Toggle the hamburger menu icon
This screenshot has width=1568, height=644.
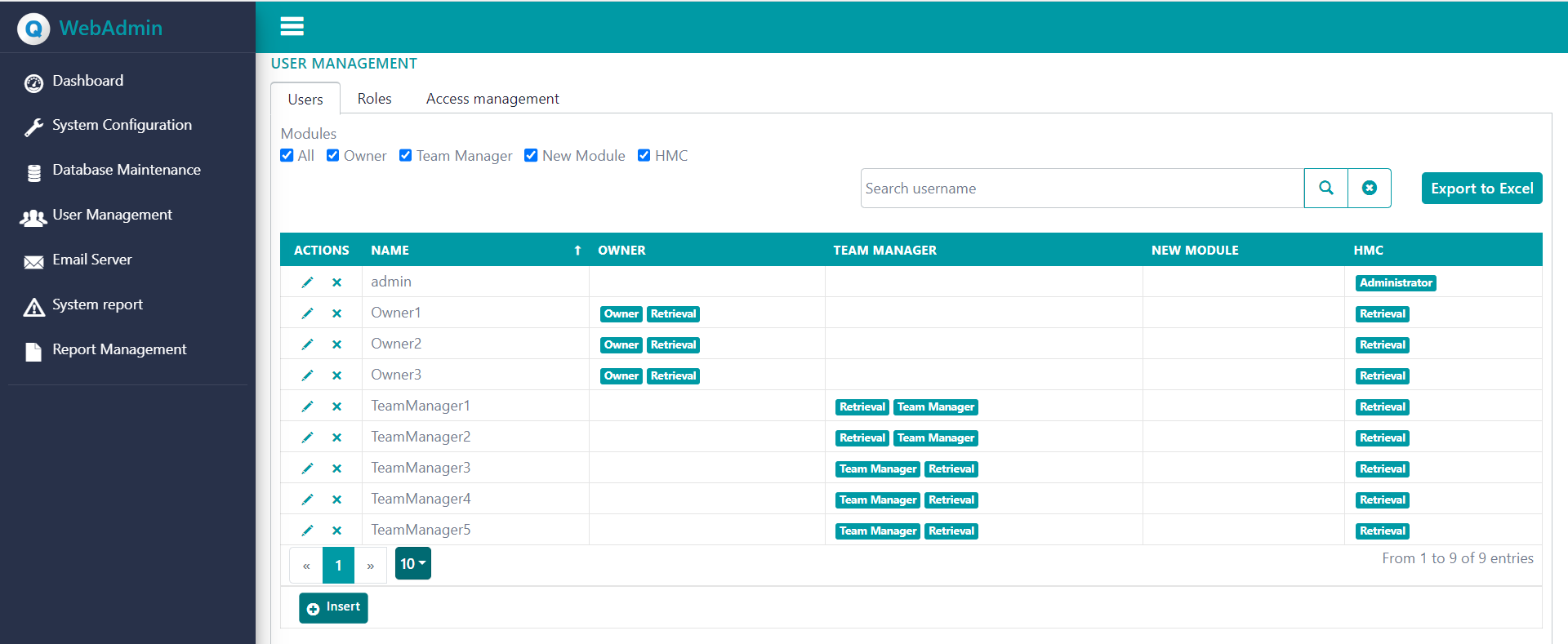[x=292, y=27]
